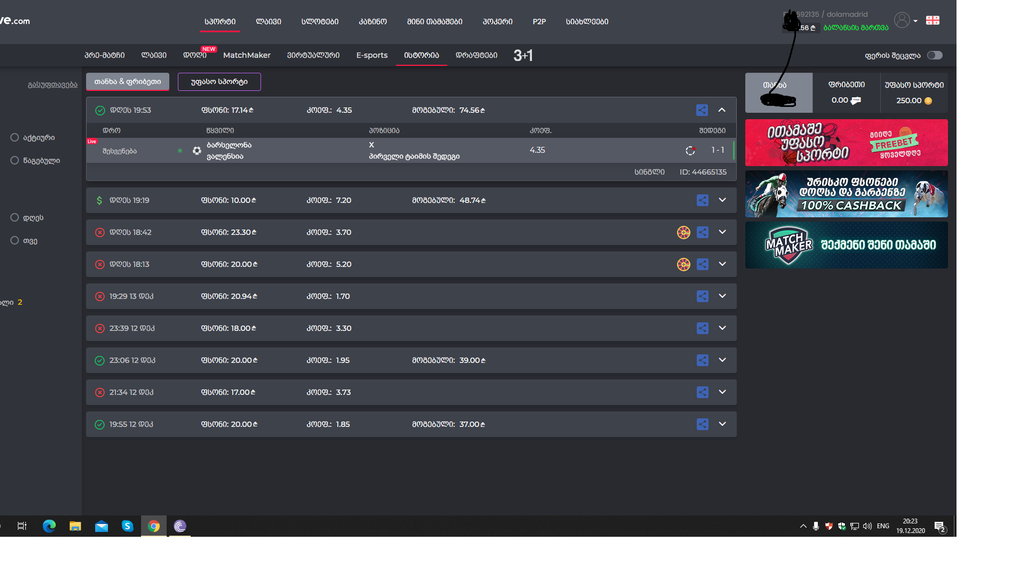The width and height of the screenshot is (1024, 576).
Task: Open the სიახლეები news menu
Action: tap(586, 22)
